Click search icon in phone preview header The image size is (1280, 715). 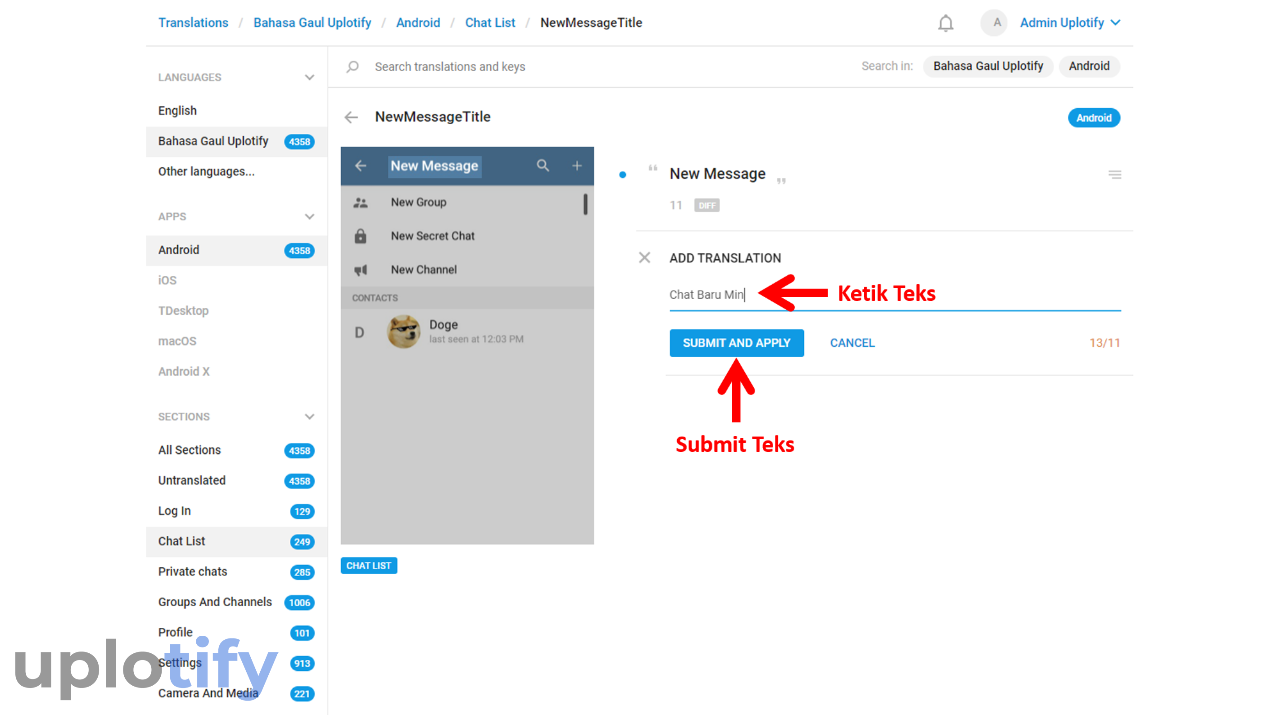tap(543, 166)
